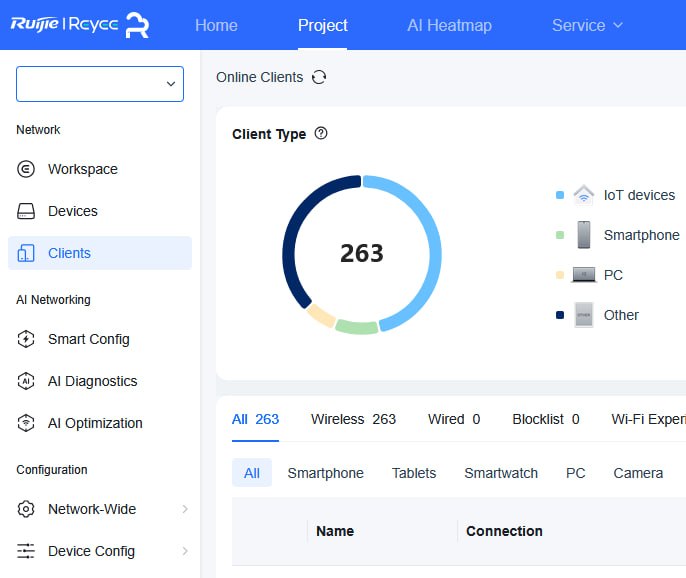Click the Ruijie Reyee logo

[x=80, y=25]
